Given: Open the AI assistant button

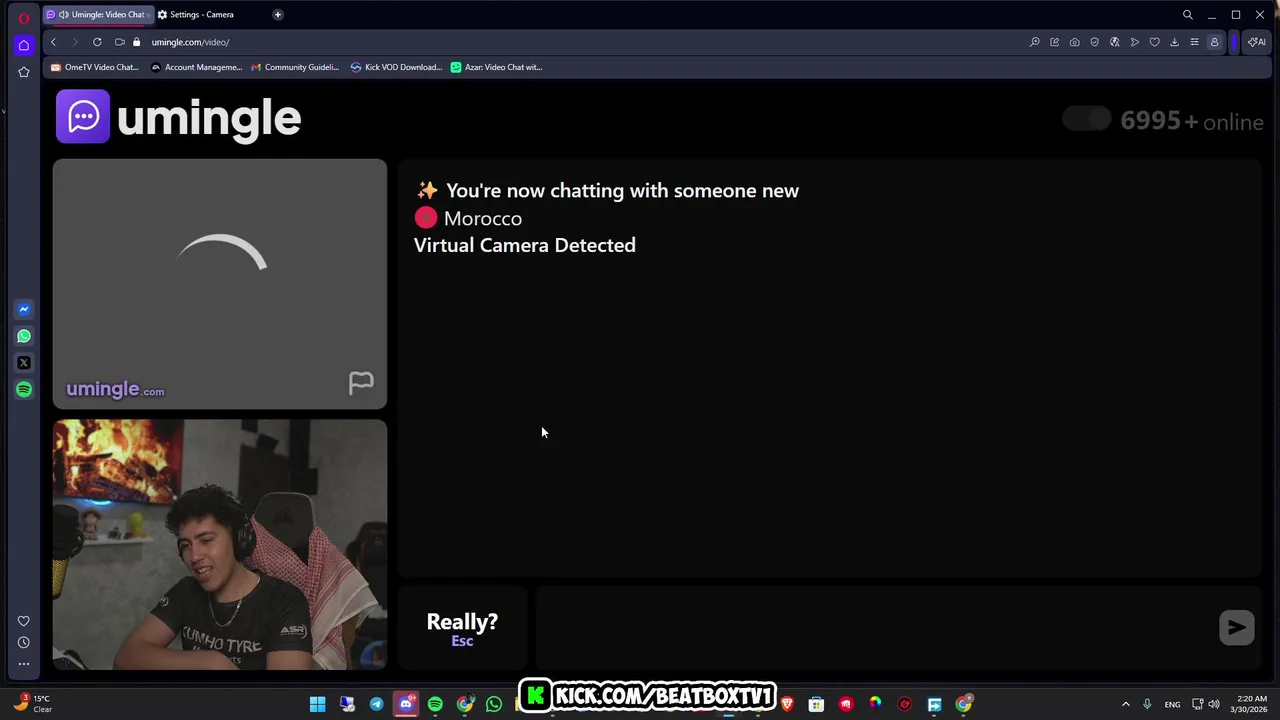Looking at the screenshot, I should (1257, 42).
